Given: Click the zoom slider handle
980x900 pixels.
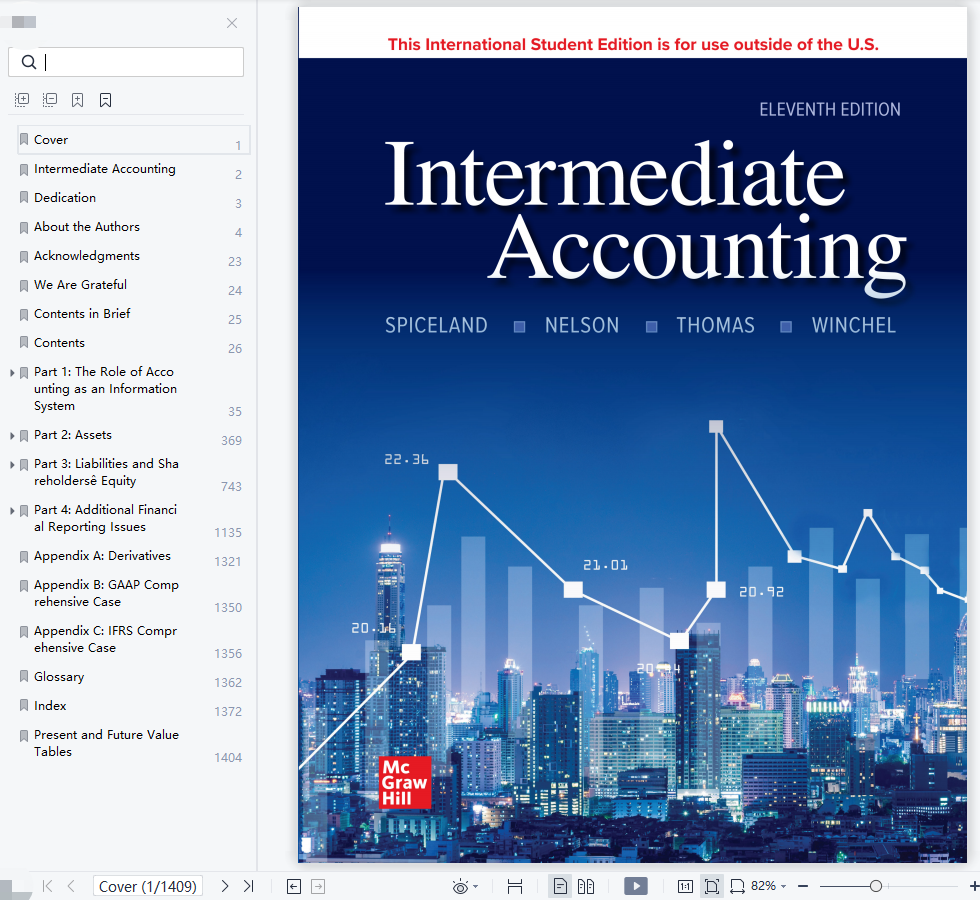Looking at the screenshot, I should [x=876, y=886].
